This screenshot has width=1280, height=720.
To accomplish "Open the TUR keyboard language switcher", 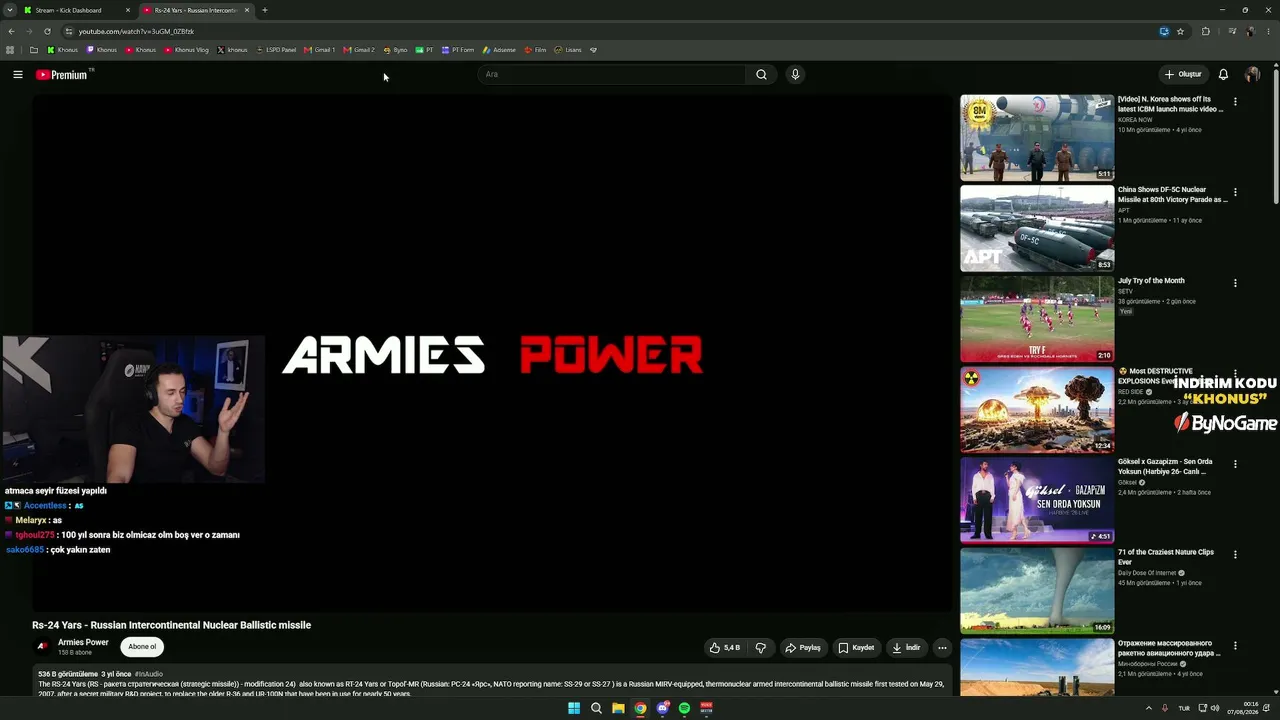I will (1184, 708).
